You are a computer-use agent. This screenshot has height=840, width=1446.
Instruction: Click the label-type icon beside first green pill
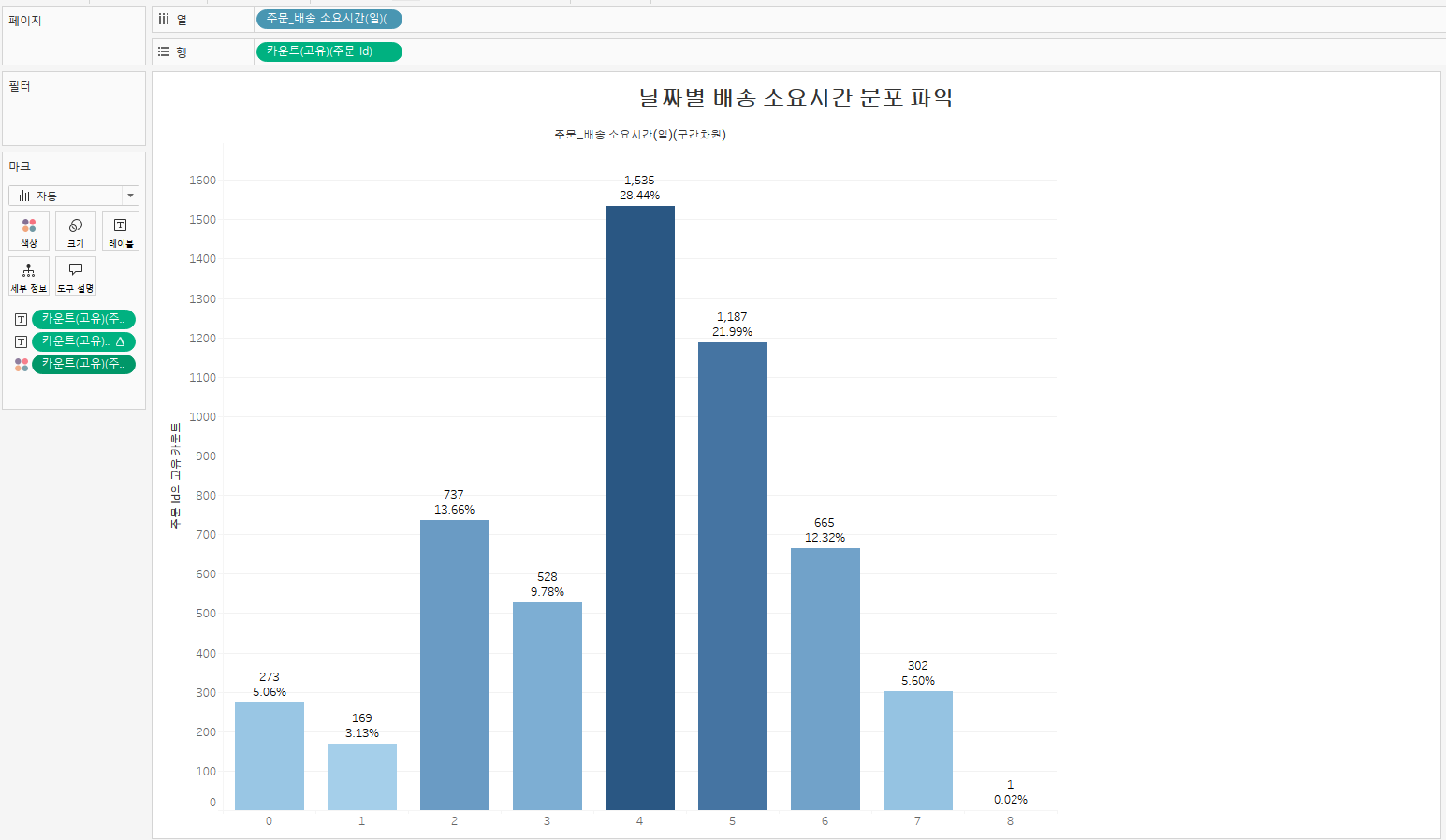[x=21, y=320]
